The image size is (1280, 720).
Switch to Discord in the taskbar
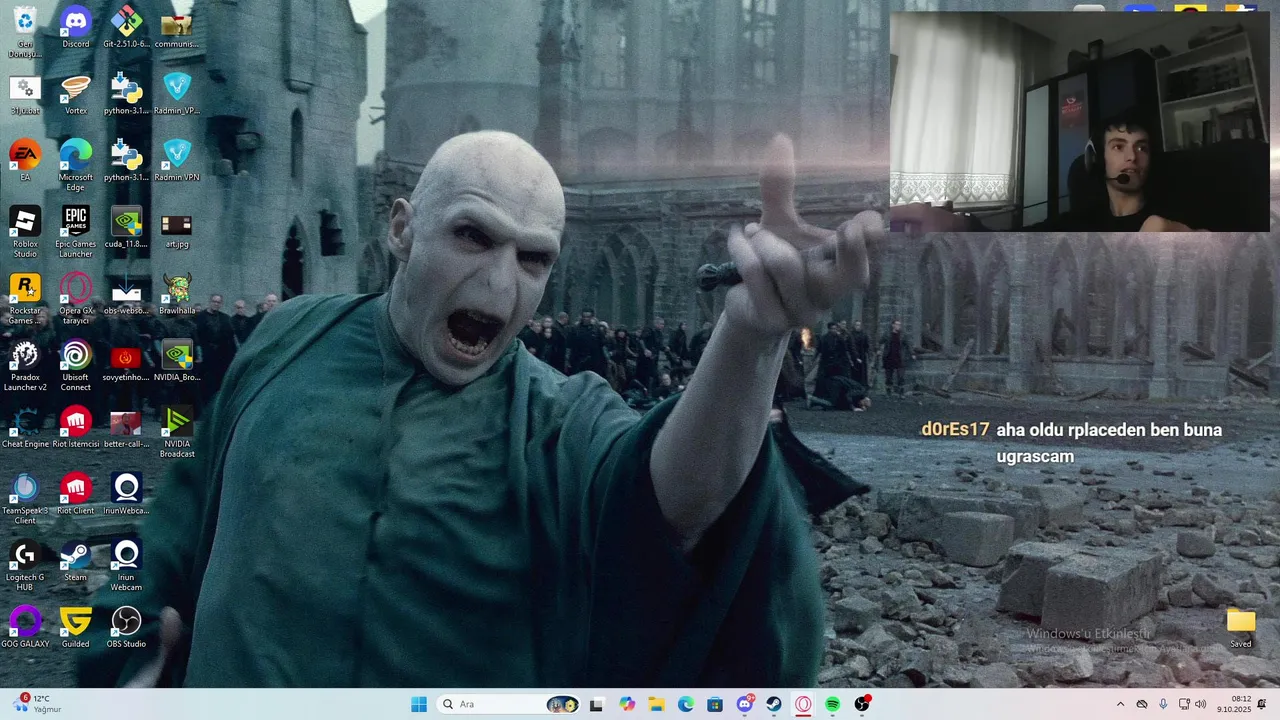pyautogui.click(x=745, y=704)
